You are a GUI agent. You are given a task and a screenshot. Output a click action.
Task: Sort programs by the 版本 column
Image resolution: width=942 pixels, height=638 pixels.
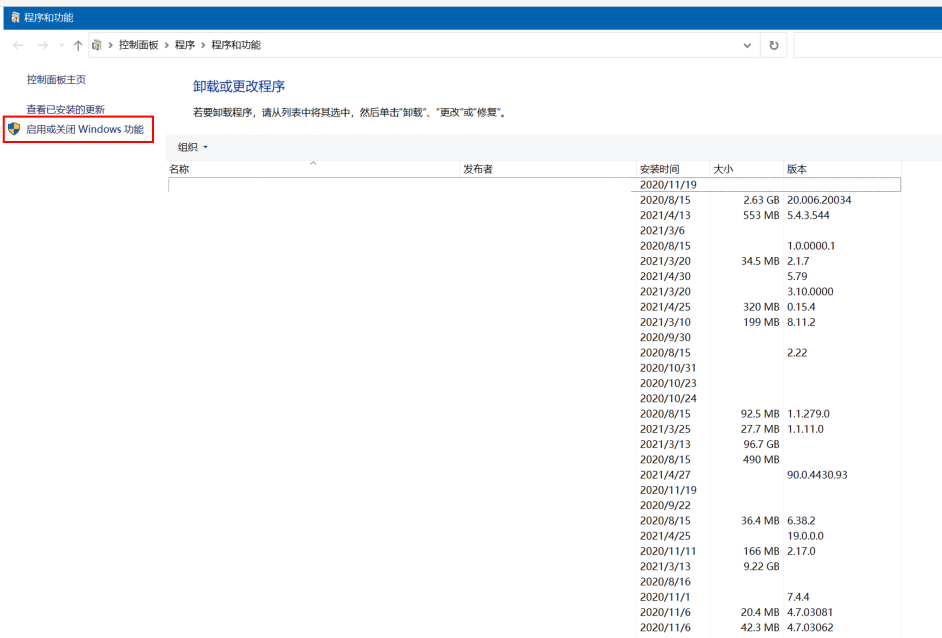(795, 169)
